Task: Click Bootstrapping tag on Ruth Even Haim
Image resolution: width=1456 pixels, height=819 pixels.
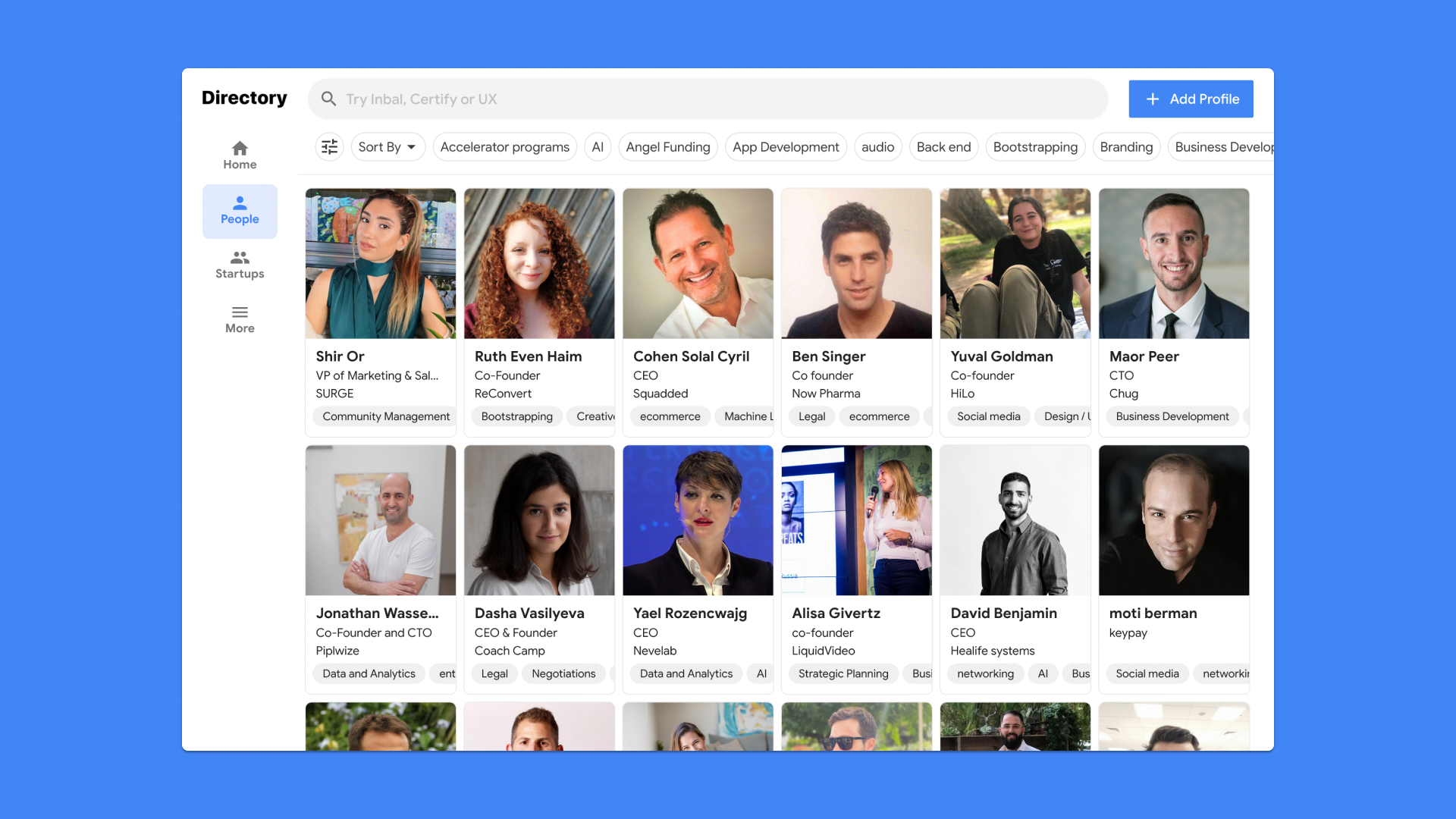Action: 516,416
